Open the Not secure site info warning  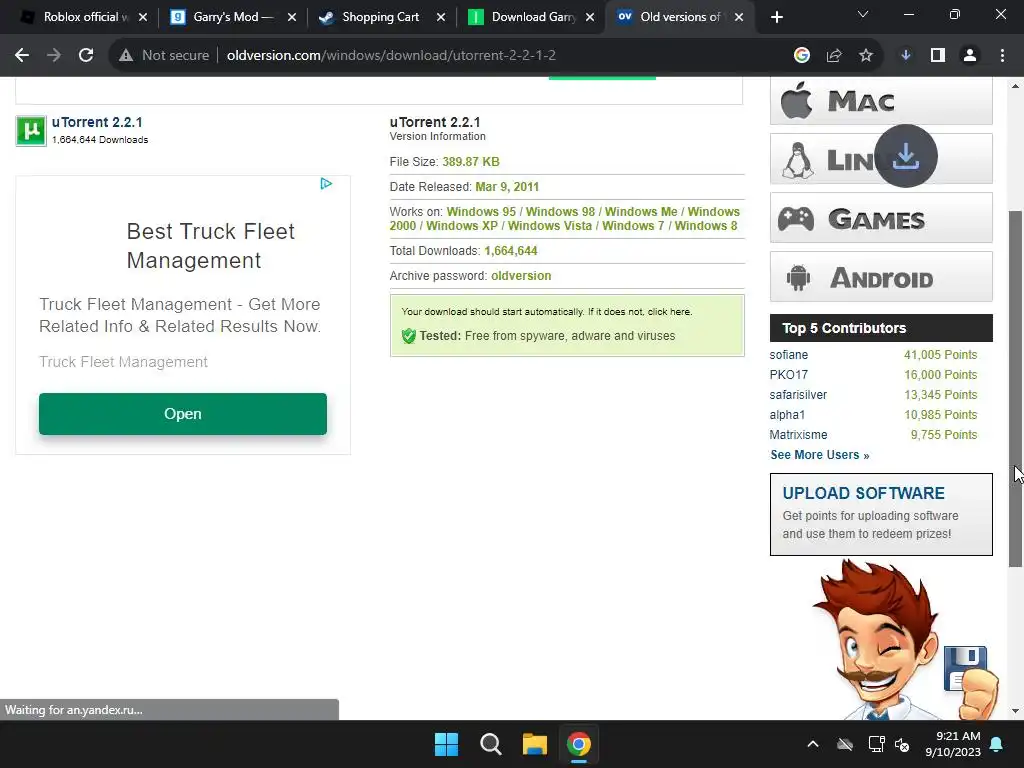pos(164,56)
